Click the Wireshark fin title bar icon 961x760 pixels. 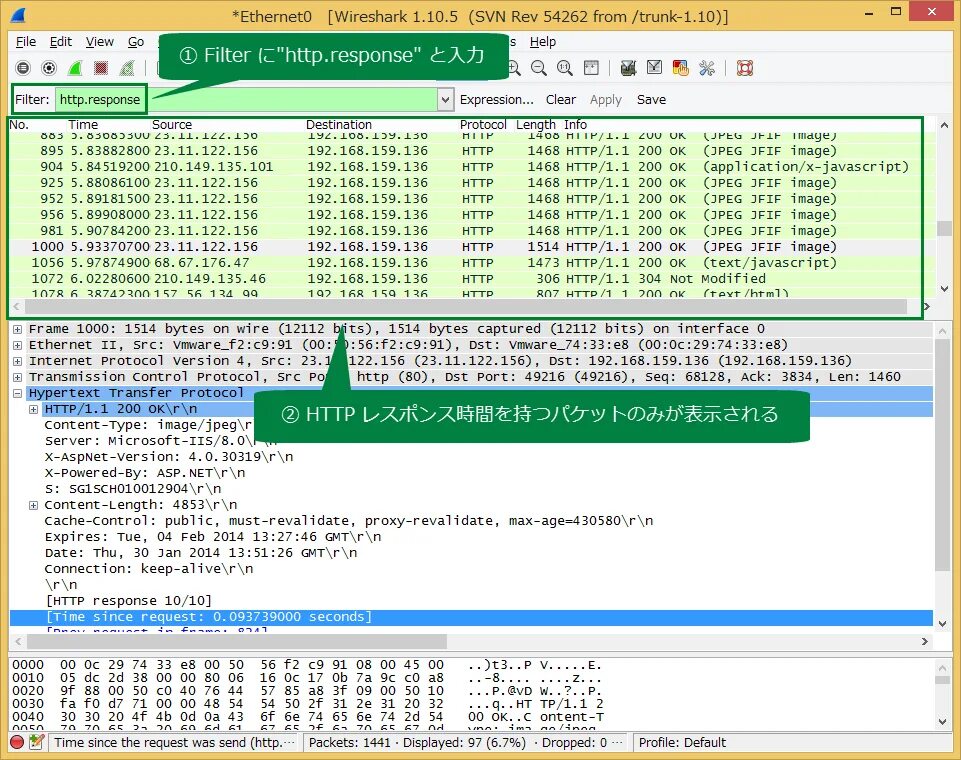click(x=19, y=15)
